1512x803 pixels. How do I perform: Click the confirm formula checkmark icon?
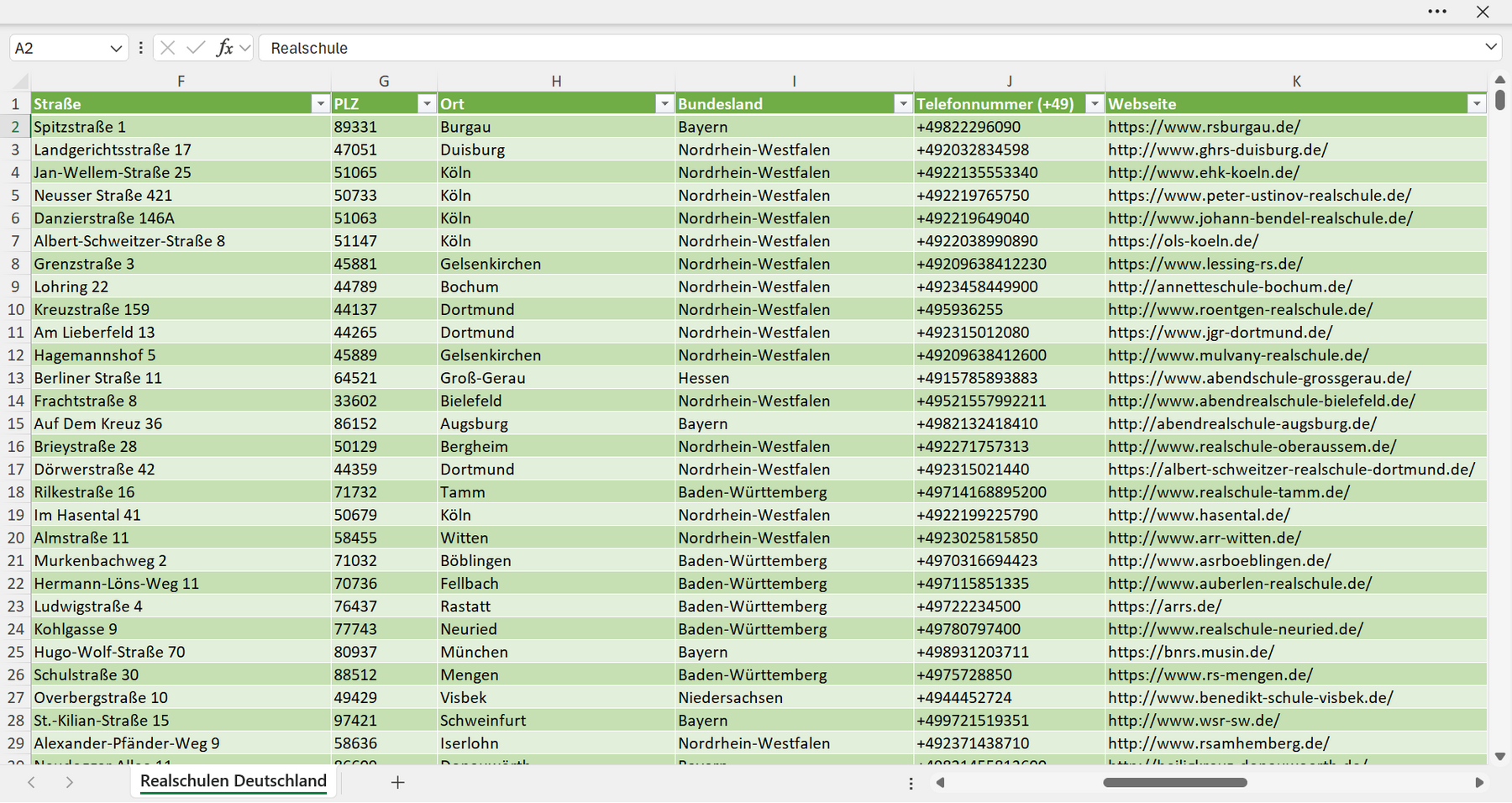click(x=196, y=48)
